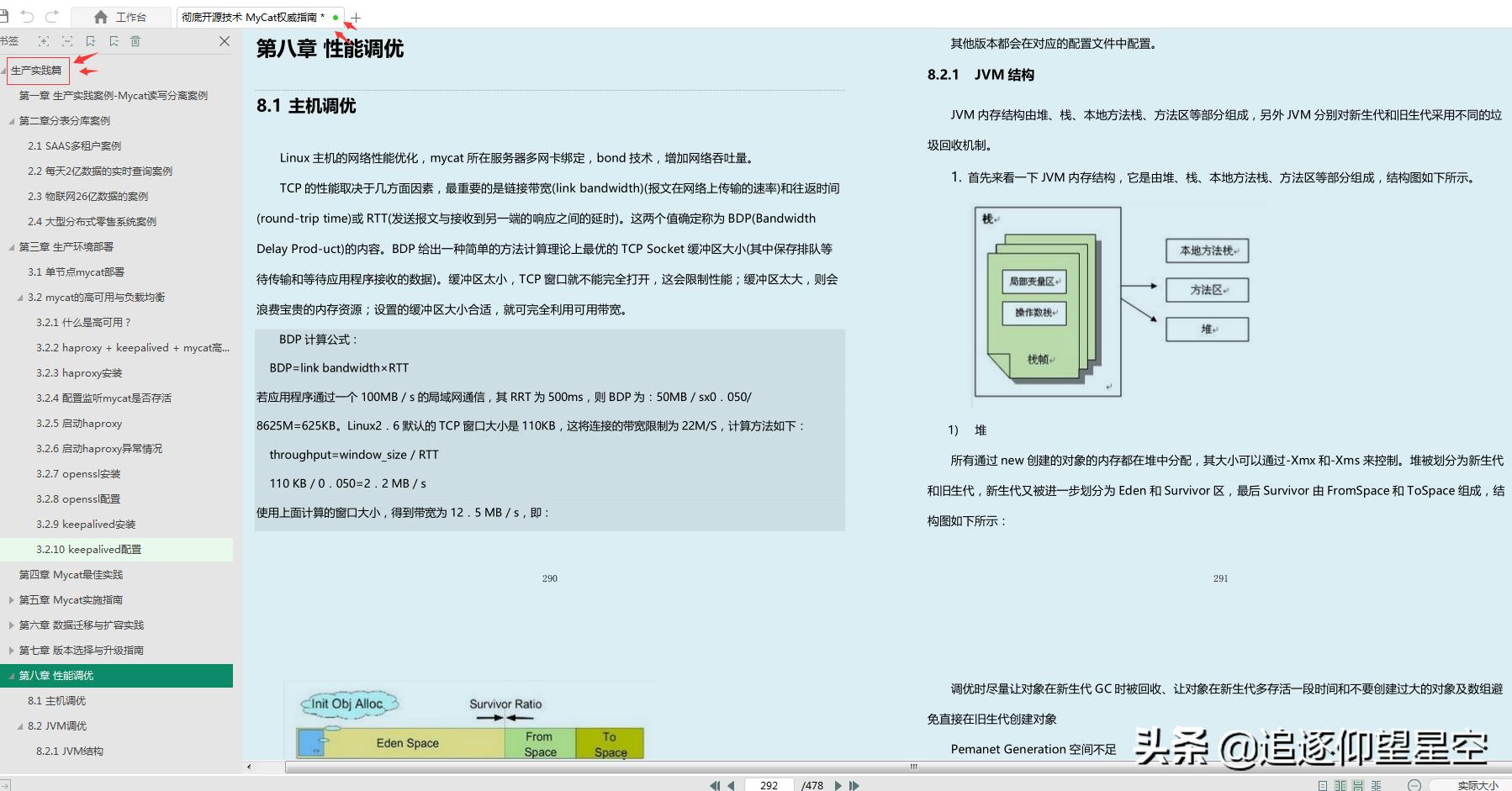Click the delete bookmark trash icon

tap(135, 40)
